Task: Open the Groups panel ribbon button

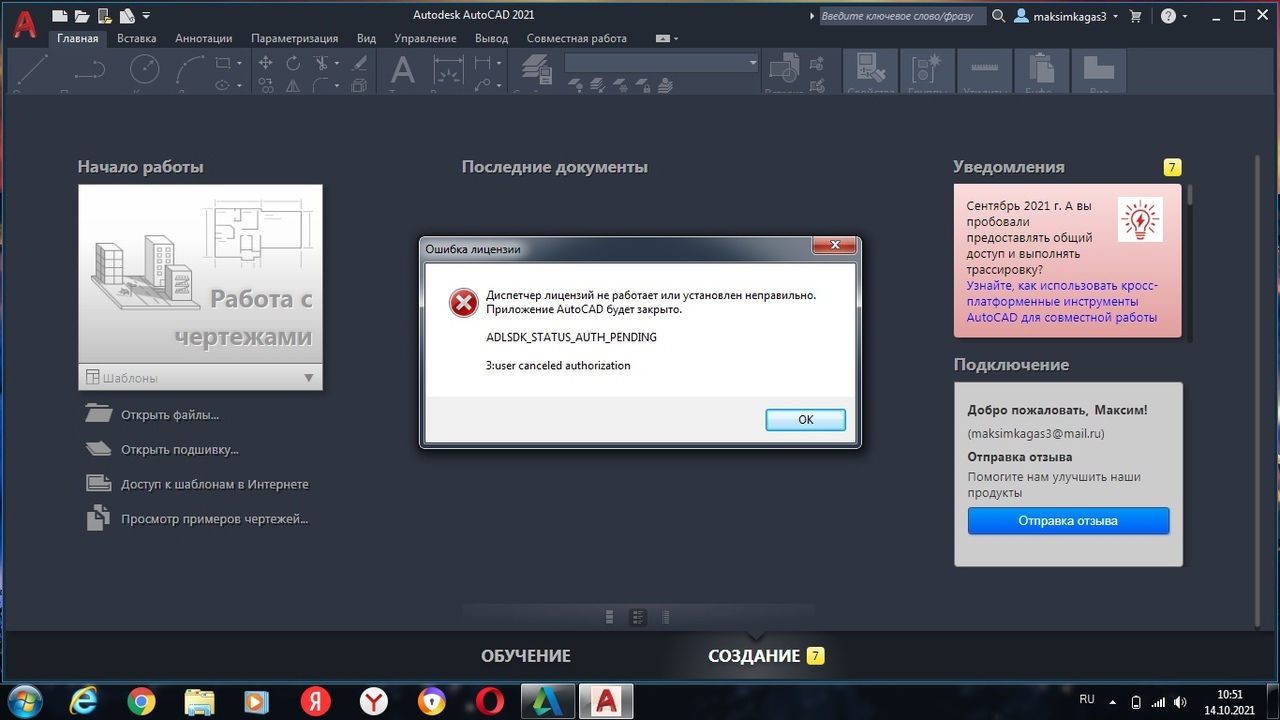Action: tap(927, 72)
